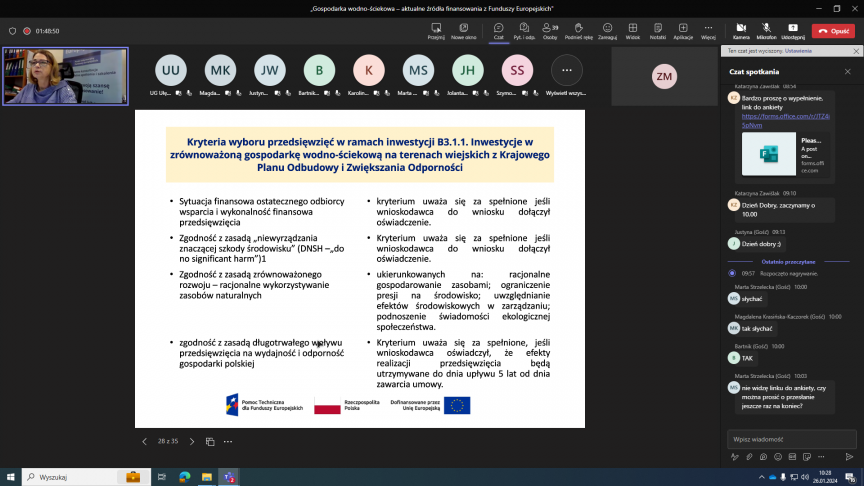Click the recording indicator icon
Viewport: 864px width, 486px height.
(x=26, y=31)
